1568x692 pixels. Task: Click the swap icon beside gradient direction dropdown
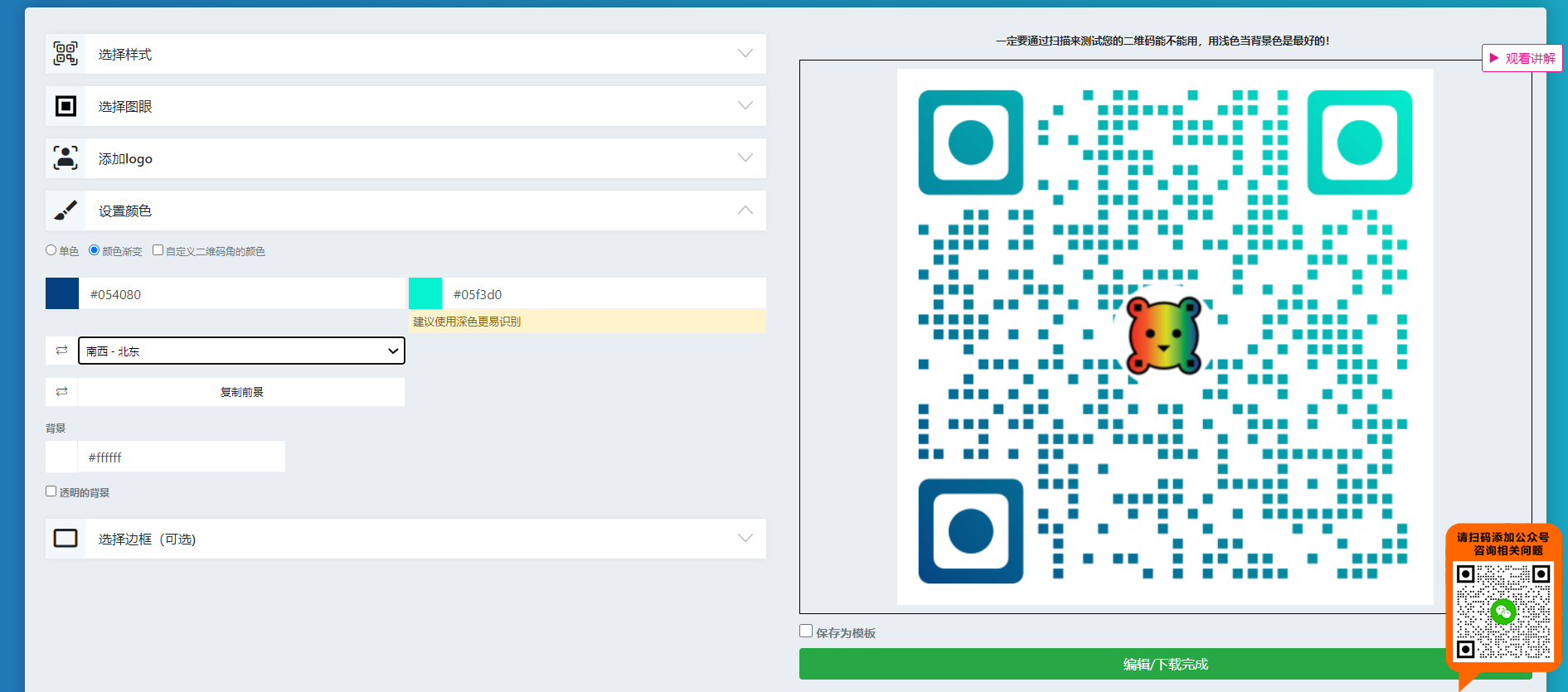click(61, 351)
